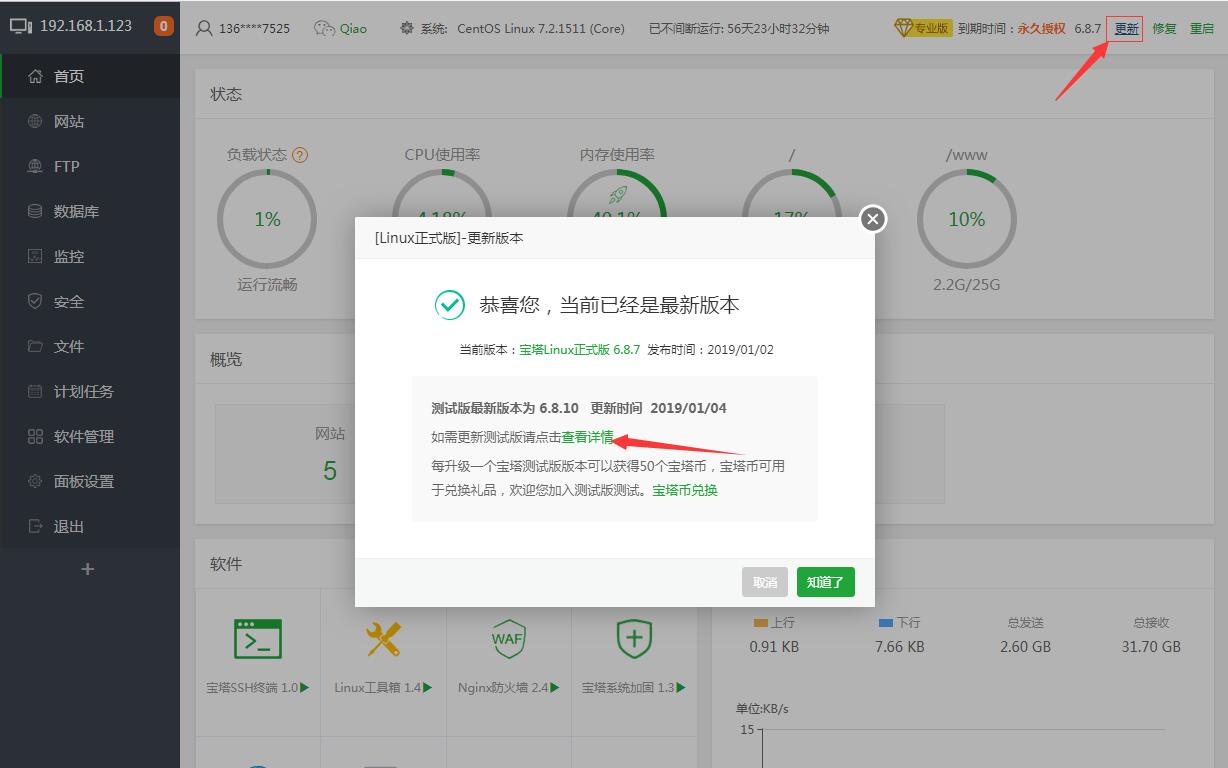Click the 总发送 2.60 GB value
The image size is (1228, 768).
coord(1026,647)
